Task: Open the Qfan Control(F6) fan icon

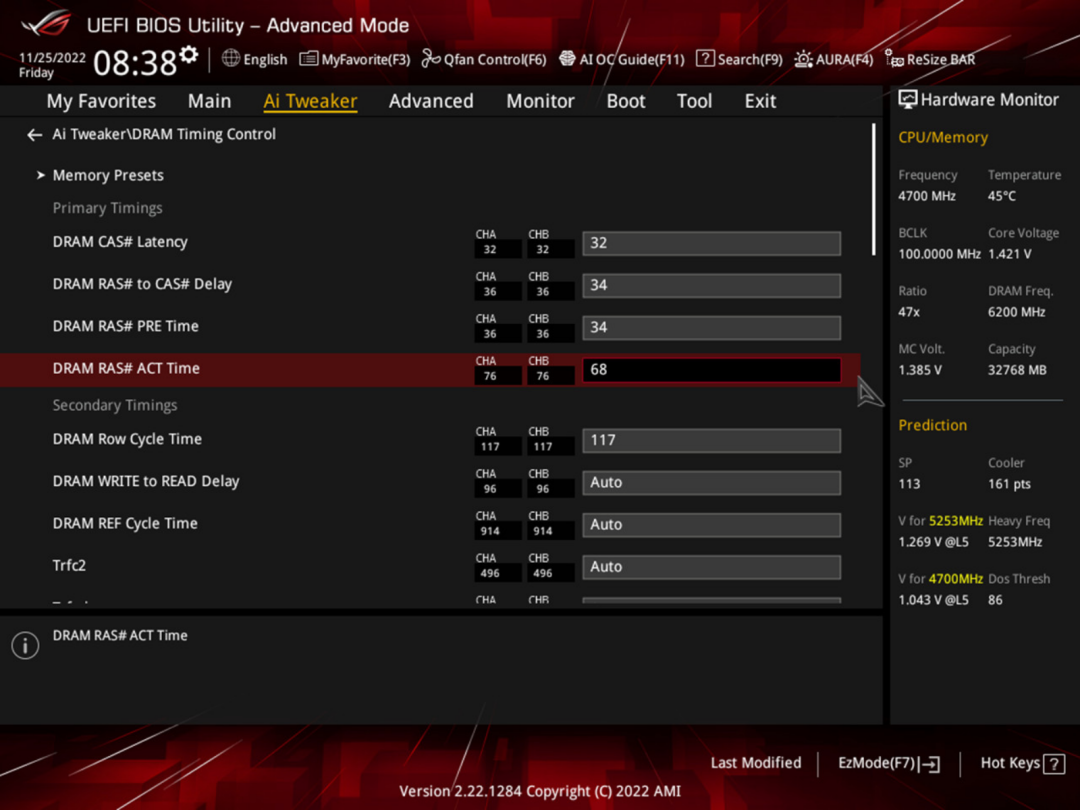Action: tap(430, 59)
